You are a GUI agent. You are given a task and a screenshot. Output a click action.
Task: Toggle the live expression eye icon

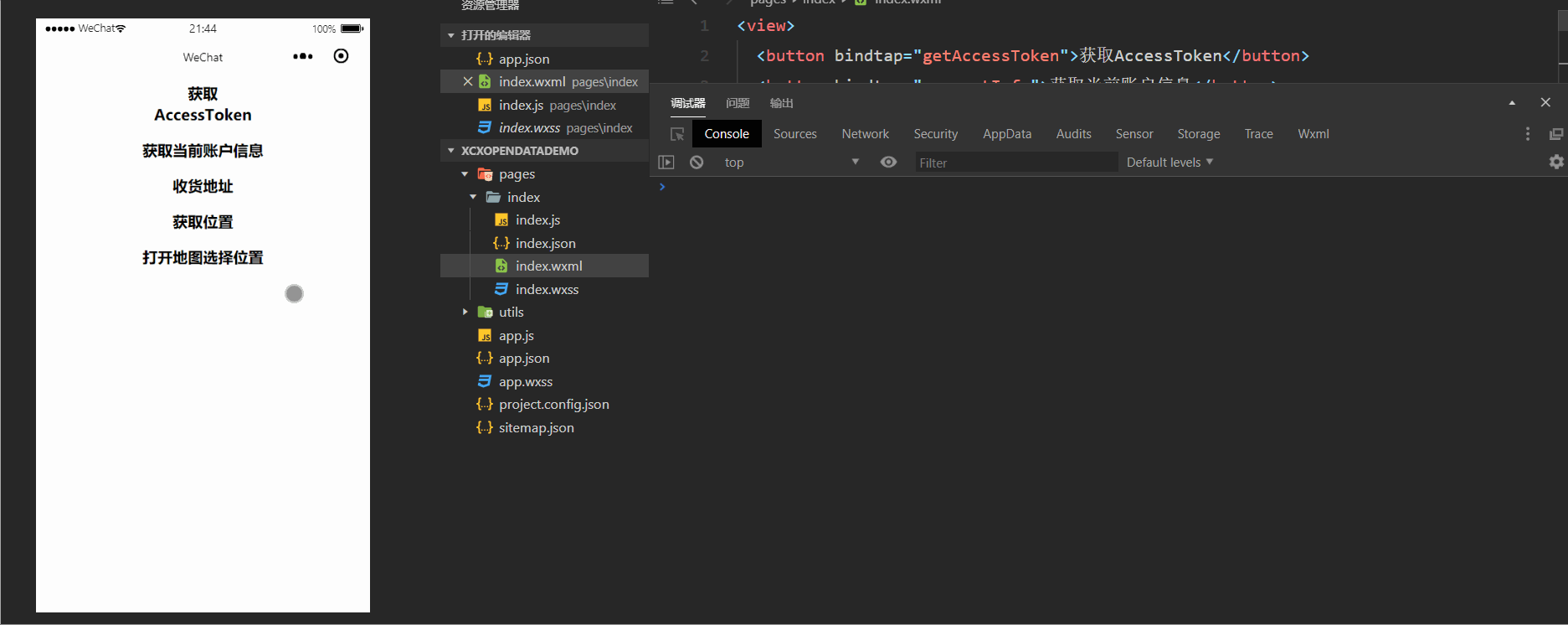(x=888, y=162)
